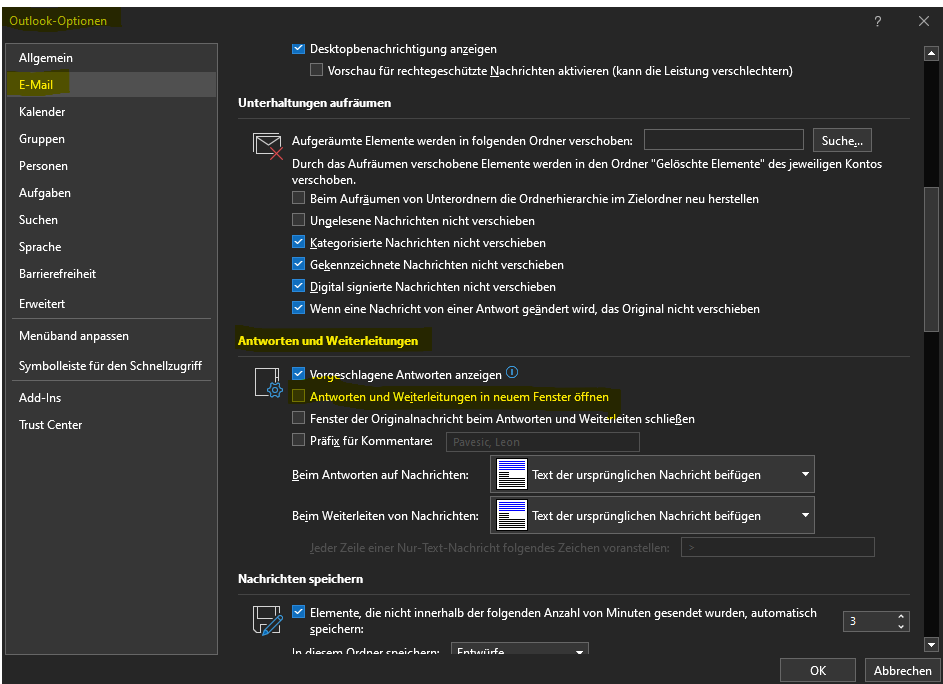Viewport: 943px width, 684px height.
Task: Open Beim Antworten auf Nachrichten dropdown
Action: pyautogui.click(x=653, y=475)
